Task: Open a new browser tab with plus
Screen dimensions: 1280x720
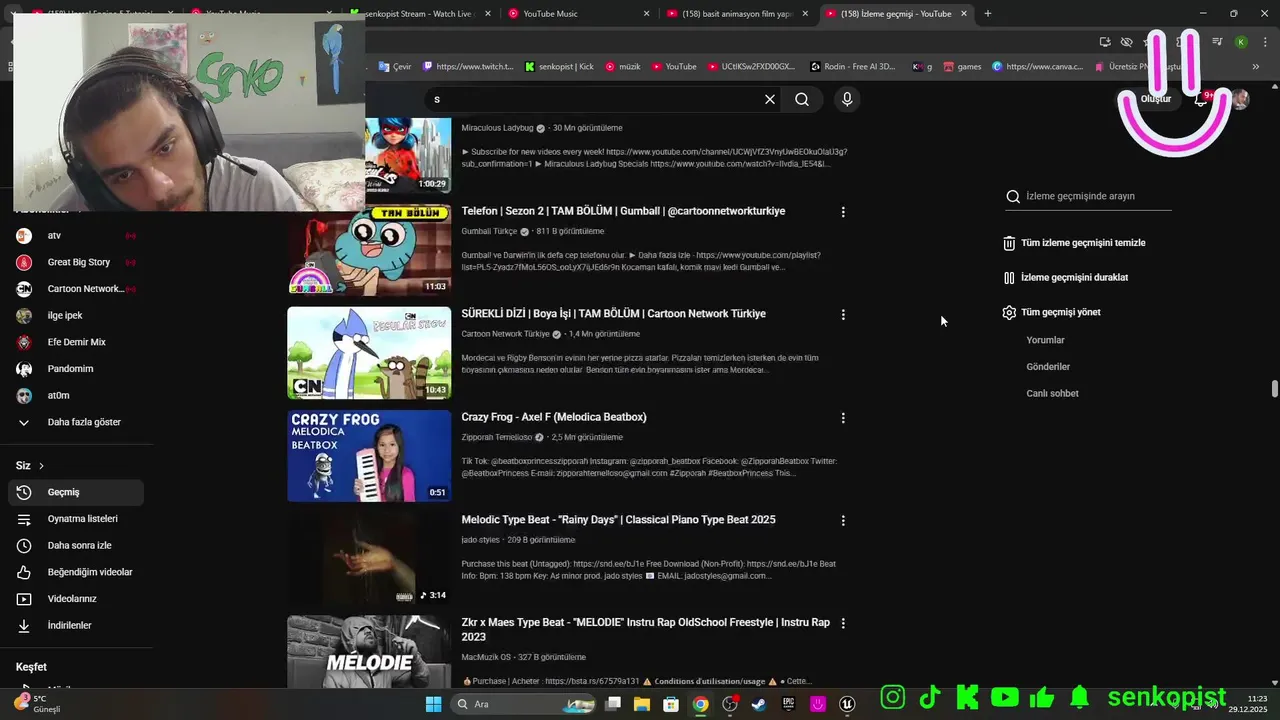Action: (x=988, y=14)
